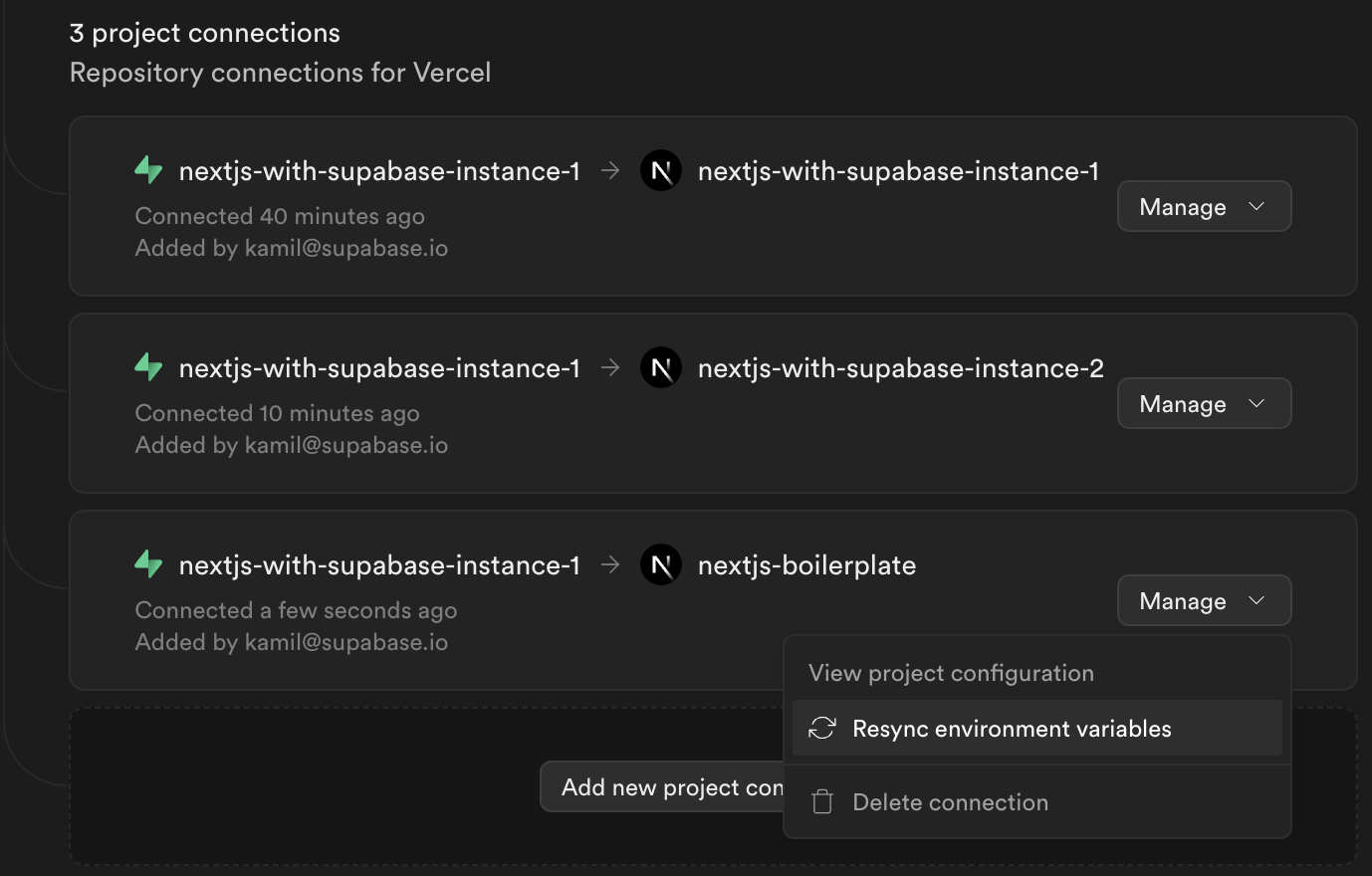1372x876 pixels.
Task: Click the trash icon beside Delete connection
Action: (821, 800)
